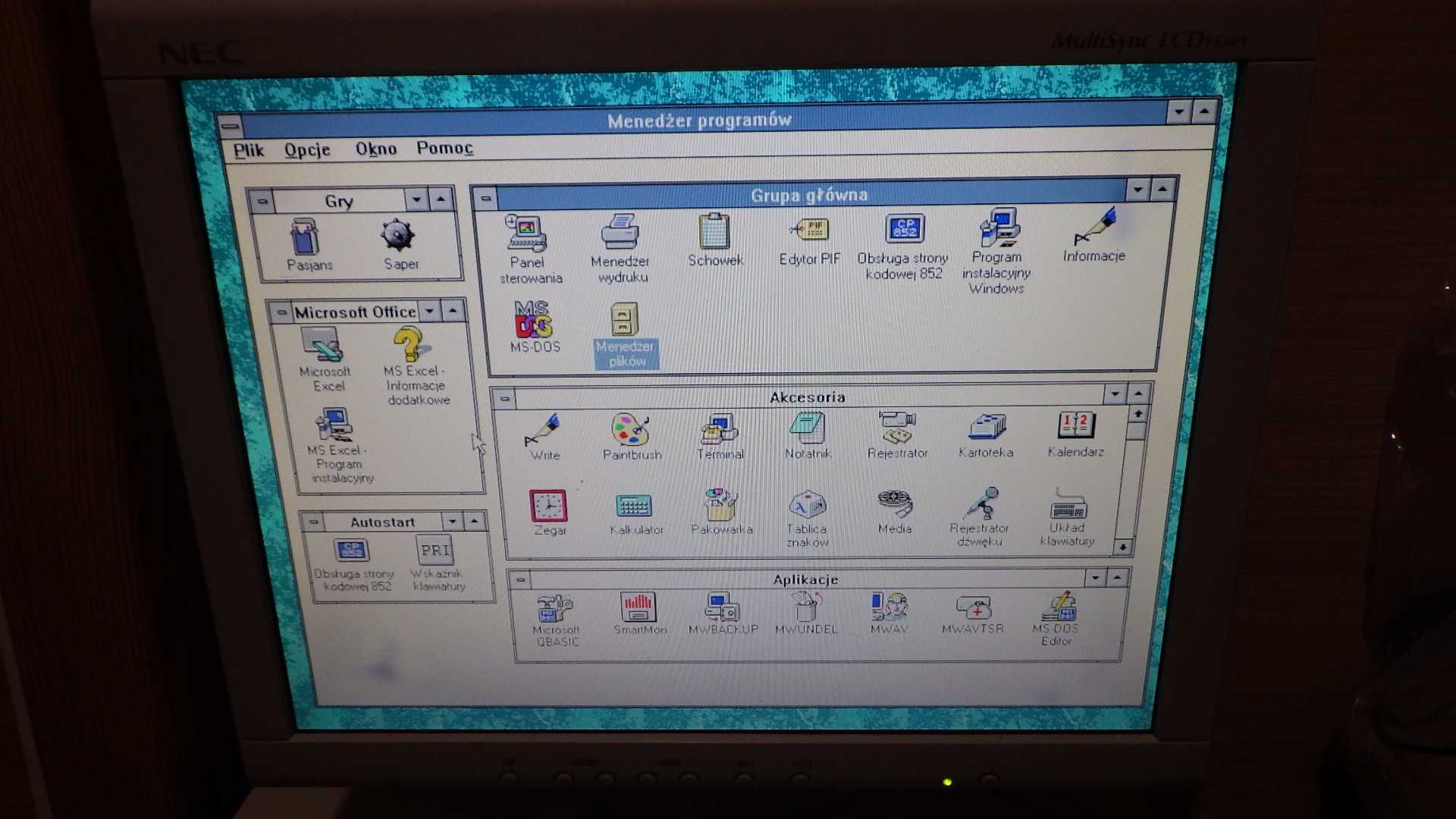Image resolution: width=1456 pixels, height=819 pixels.
Task: Select the MS-DOS Editor icon
Action: pyautogui.click(x=1059, y=606)
